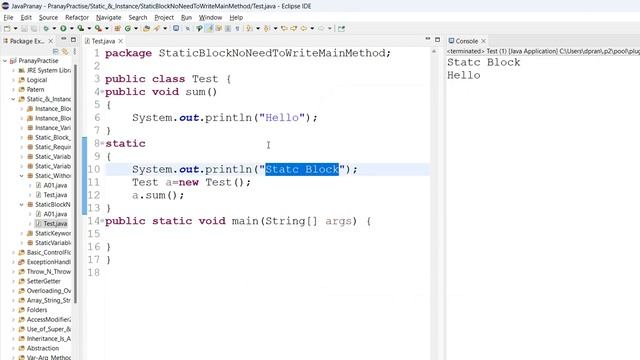This screenshot has height=360, width=640.
Task: Expand the Logical folder
Action: pyautogui.click(x=13, y=80)
